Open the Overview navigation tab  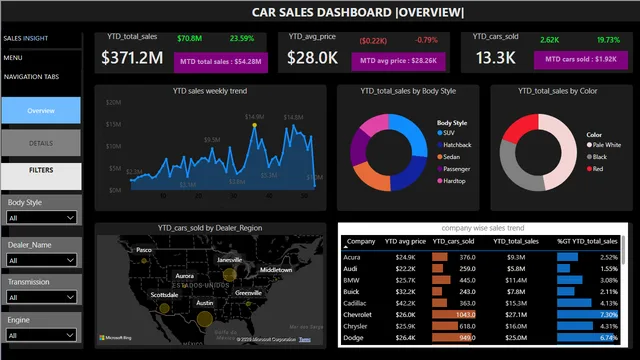(41, 110)
